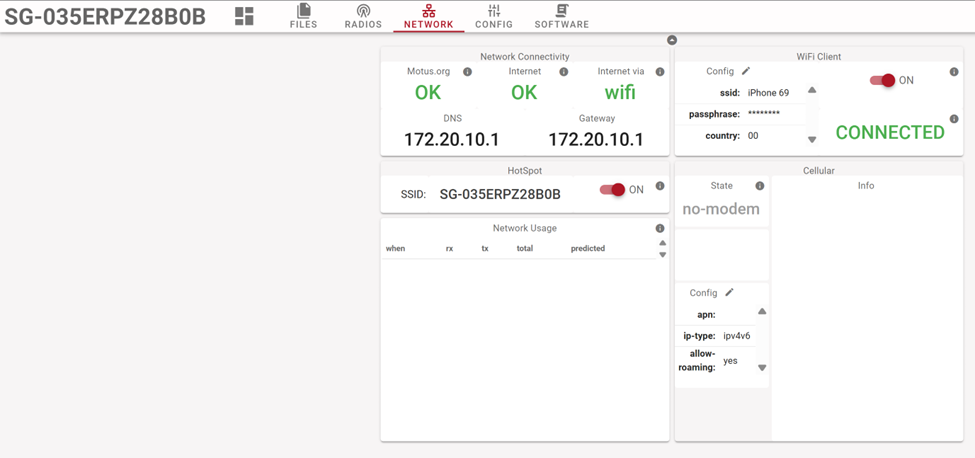The width and height of the screenshot is (975, 458).
Task: Toggle the WiFi Client switch off
Action: 882,81
